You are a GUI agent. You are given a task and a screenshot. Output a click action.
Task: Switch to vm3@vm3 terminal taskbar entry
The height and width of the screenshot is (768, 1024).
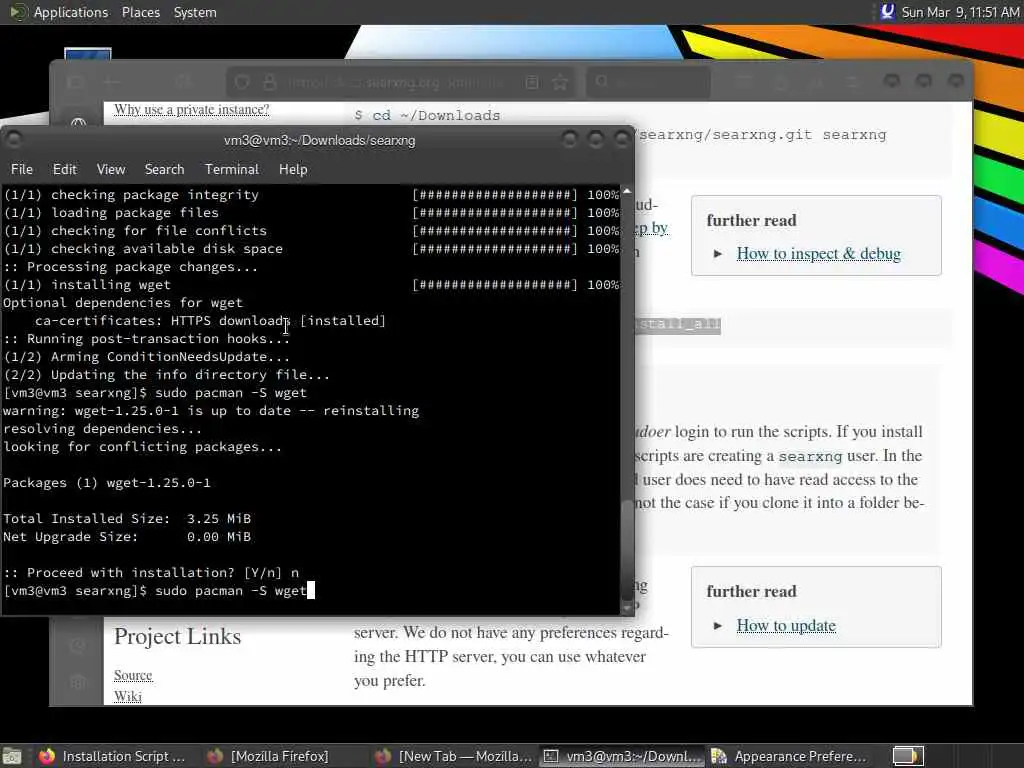(x=622, y=756)
